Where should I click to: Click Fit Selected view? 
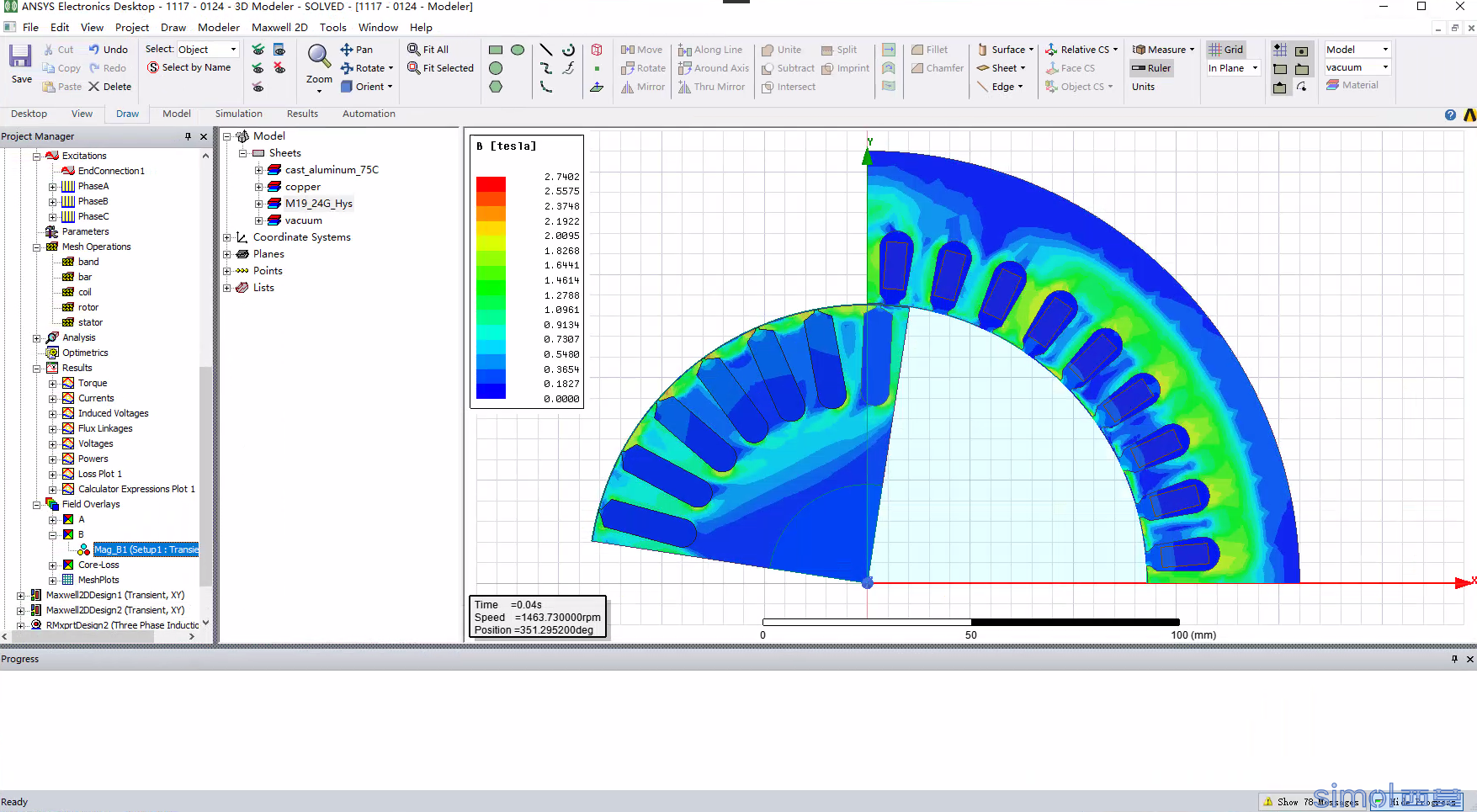pyautogui.click(x=440, y=68)
